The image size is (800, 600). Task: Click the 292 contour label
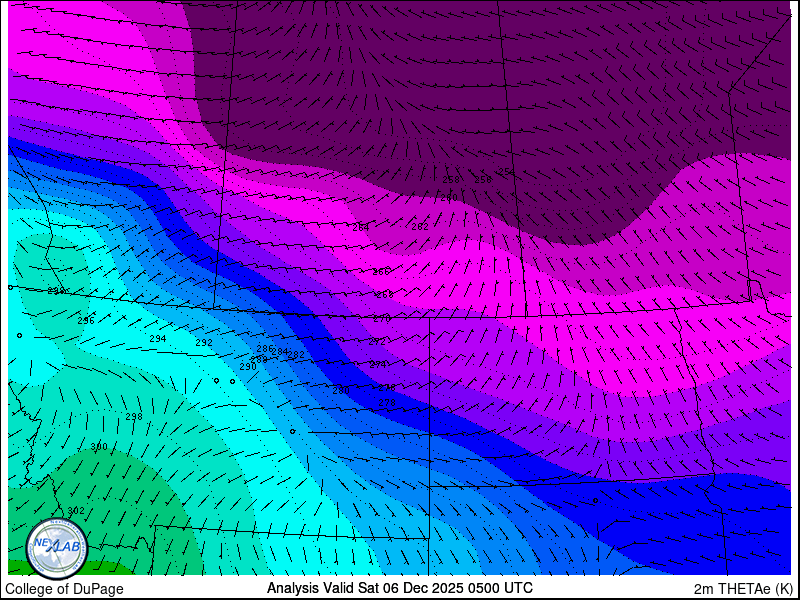point(204,343)
